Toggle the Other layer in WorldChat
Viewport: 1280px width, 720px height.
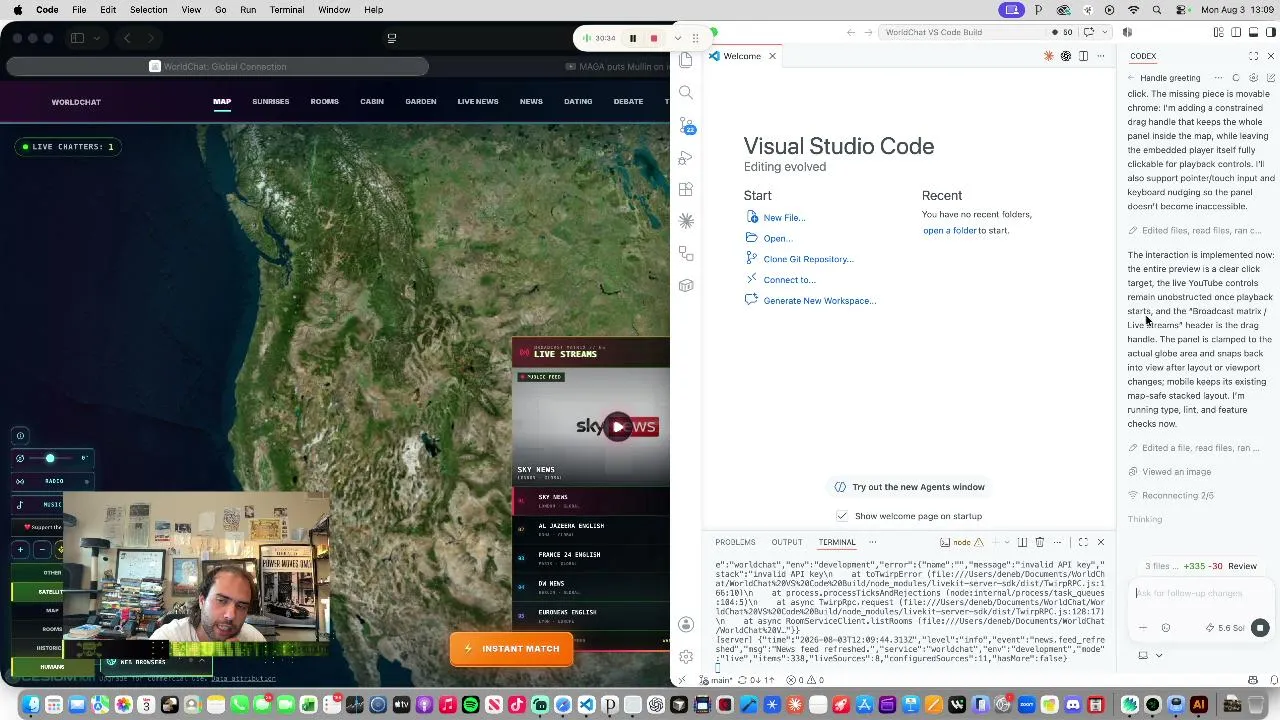52,573
